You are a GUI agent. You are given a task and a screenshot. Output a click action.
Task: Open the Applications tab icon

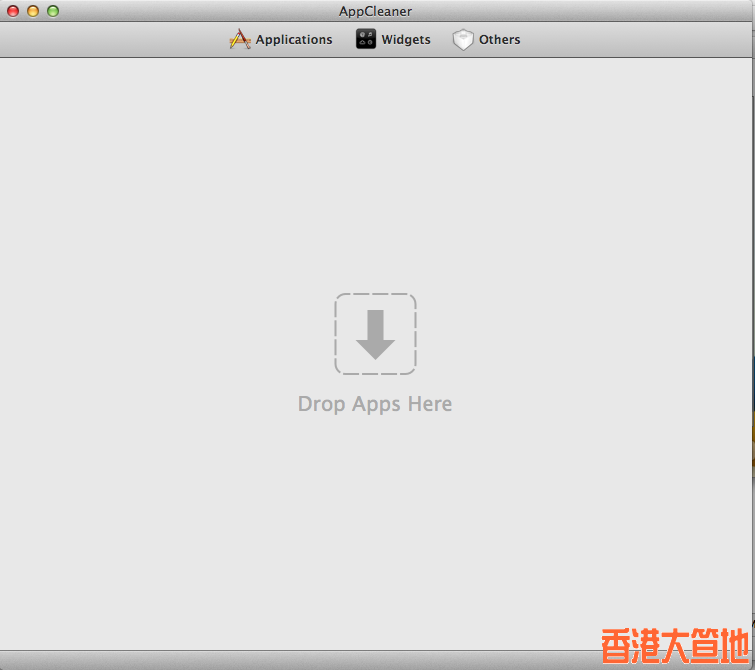(240, 39)
